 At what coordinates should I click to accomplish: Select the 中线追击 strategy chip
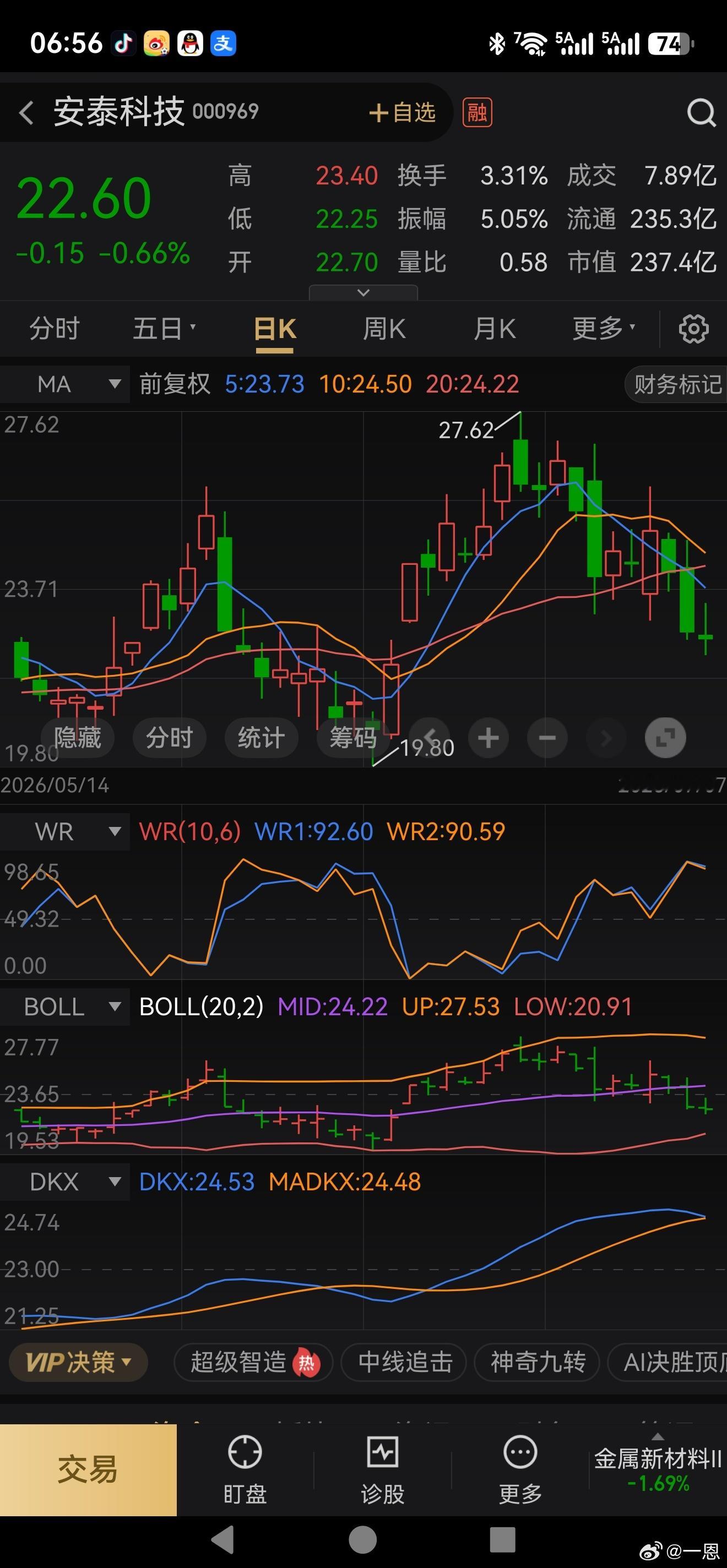coord(404,1362)
